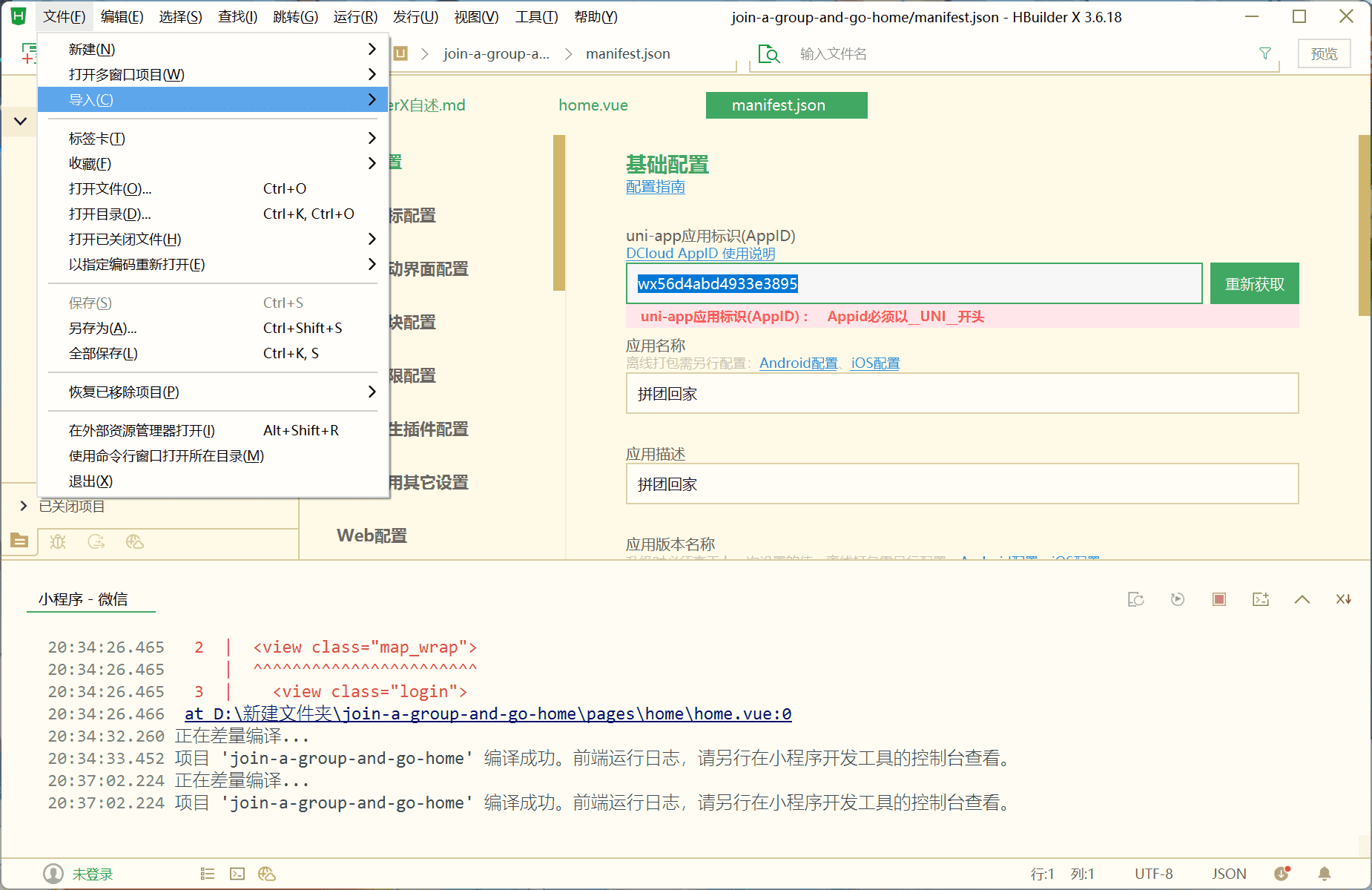
Task: Open the home.vue:0 error path link
Action: pos(488,713)
